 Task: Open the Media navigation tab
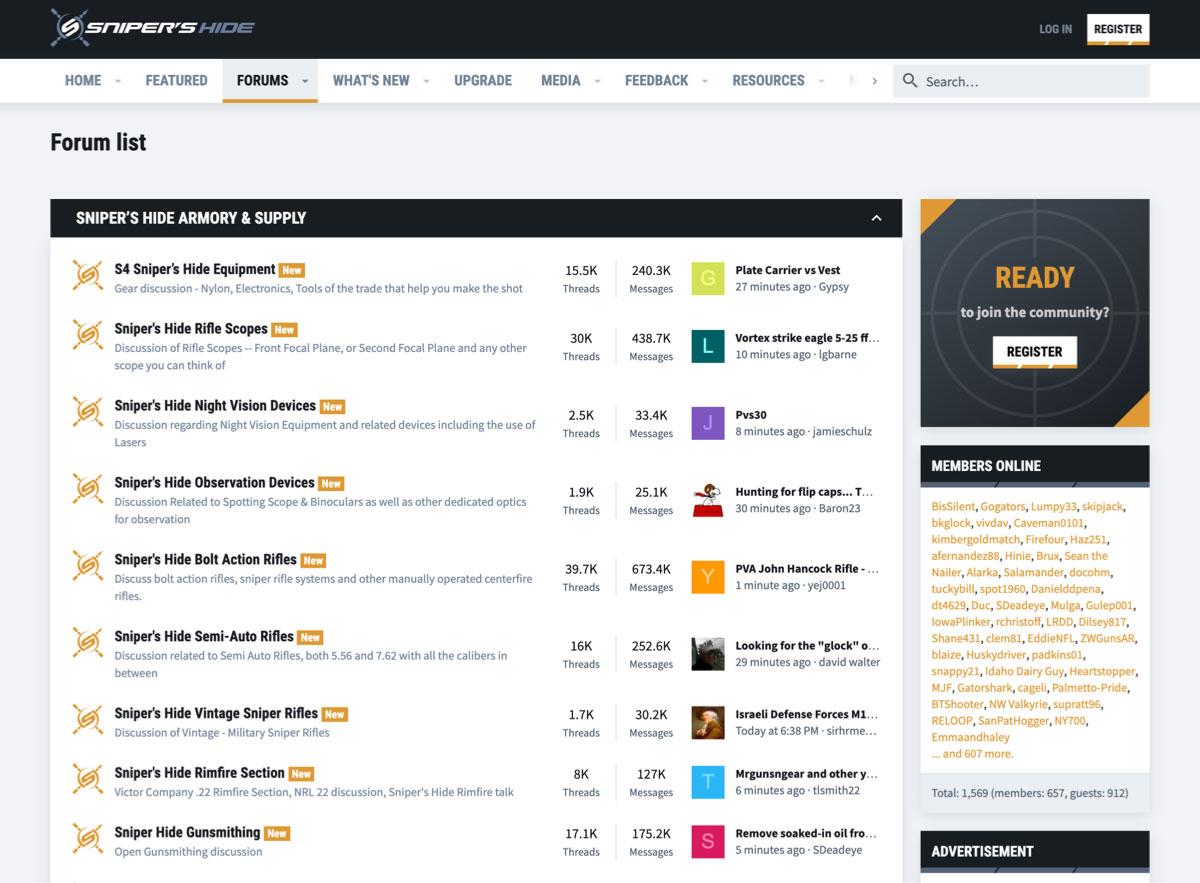click(x=560, y=81)
